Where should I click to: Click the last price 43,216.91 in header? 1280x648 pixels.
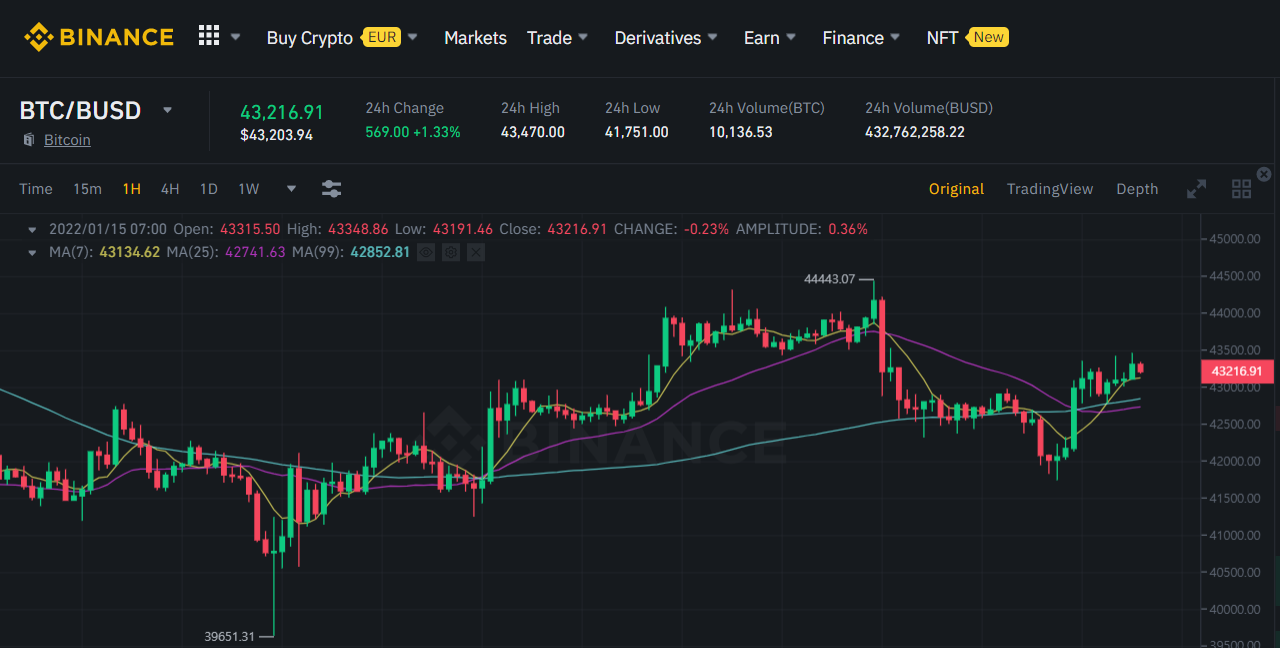(282, 112)
